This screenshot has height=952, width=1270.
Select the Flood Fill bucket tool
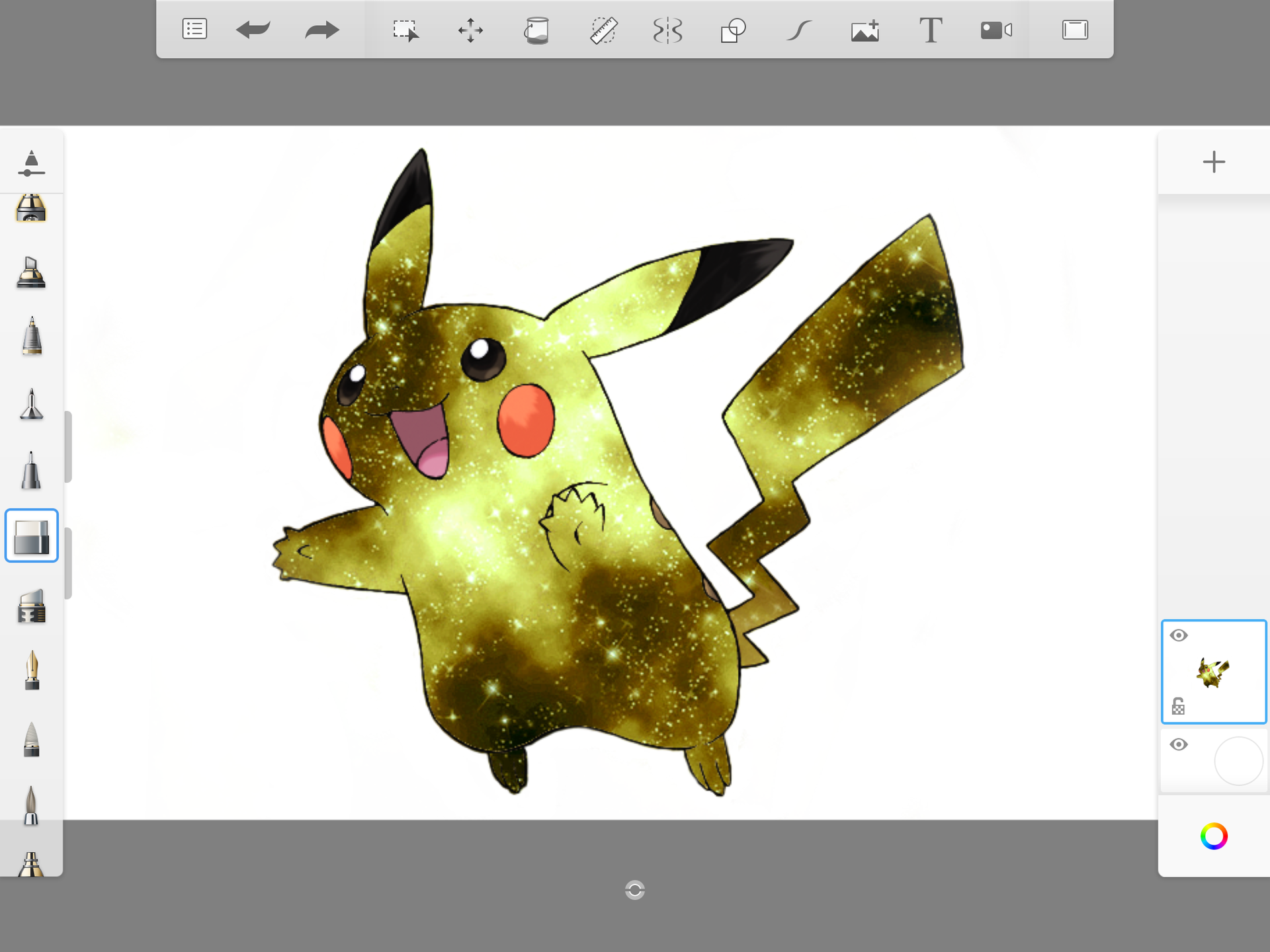click(x=536, y=30)
